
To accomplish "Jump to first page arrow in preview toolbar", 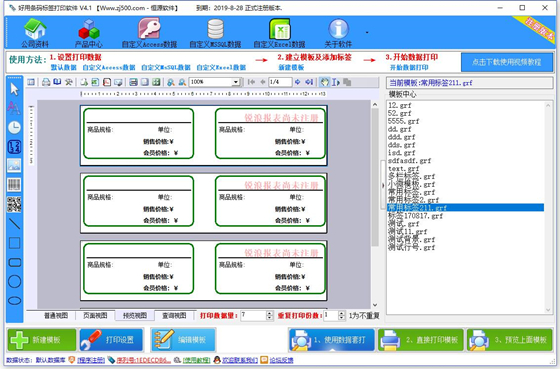I will point(251,82).
